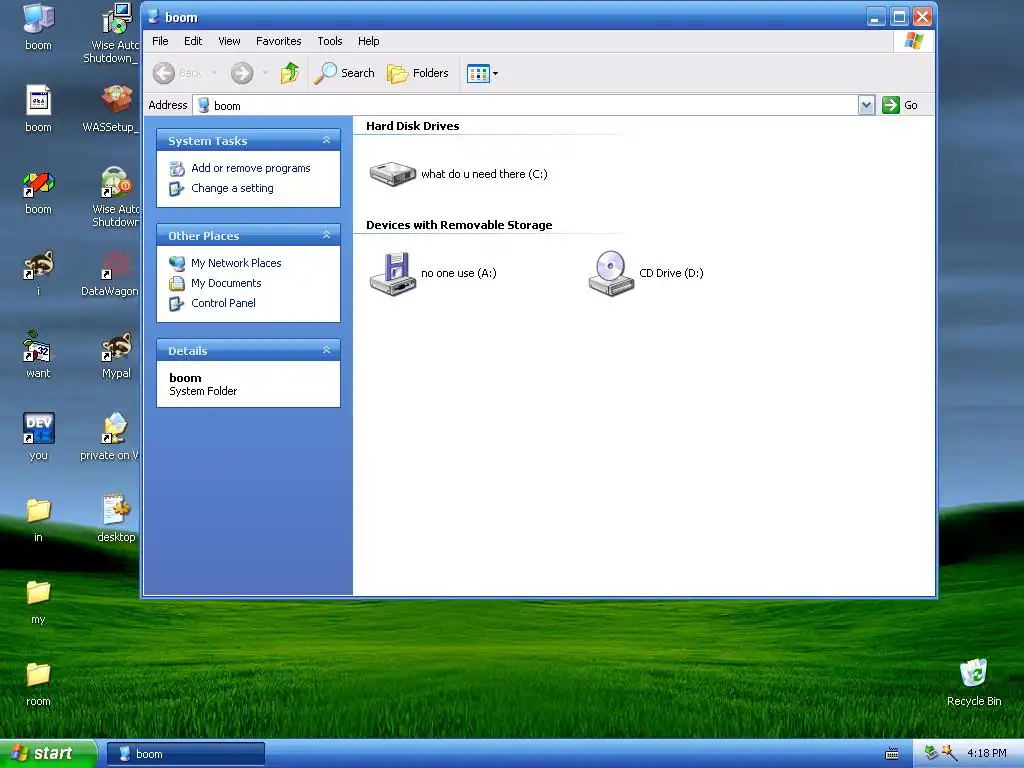Click the Start button
Screen dimensions: 1024x768
pos(47,754)
